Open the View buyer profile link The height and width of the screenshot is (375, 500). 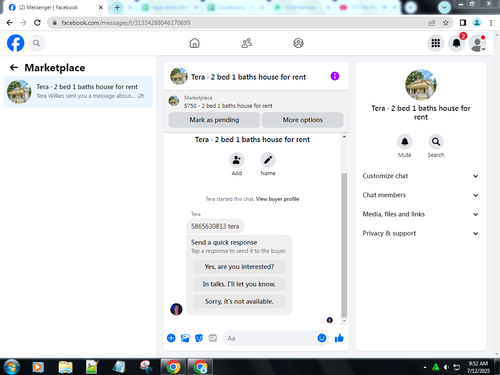tap(277, 199)
